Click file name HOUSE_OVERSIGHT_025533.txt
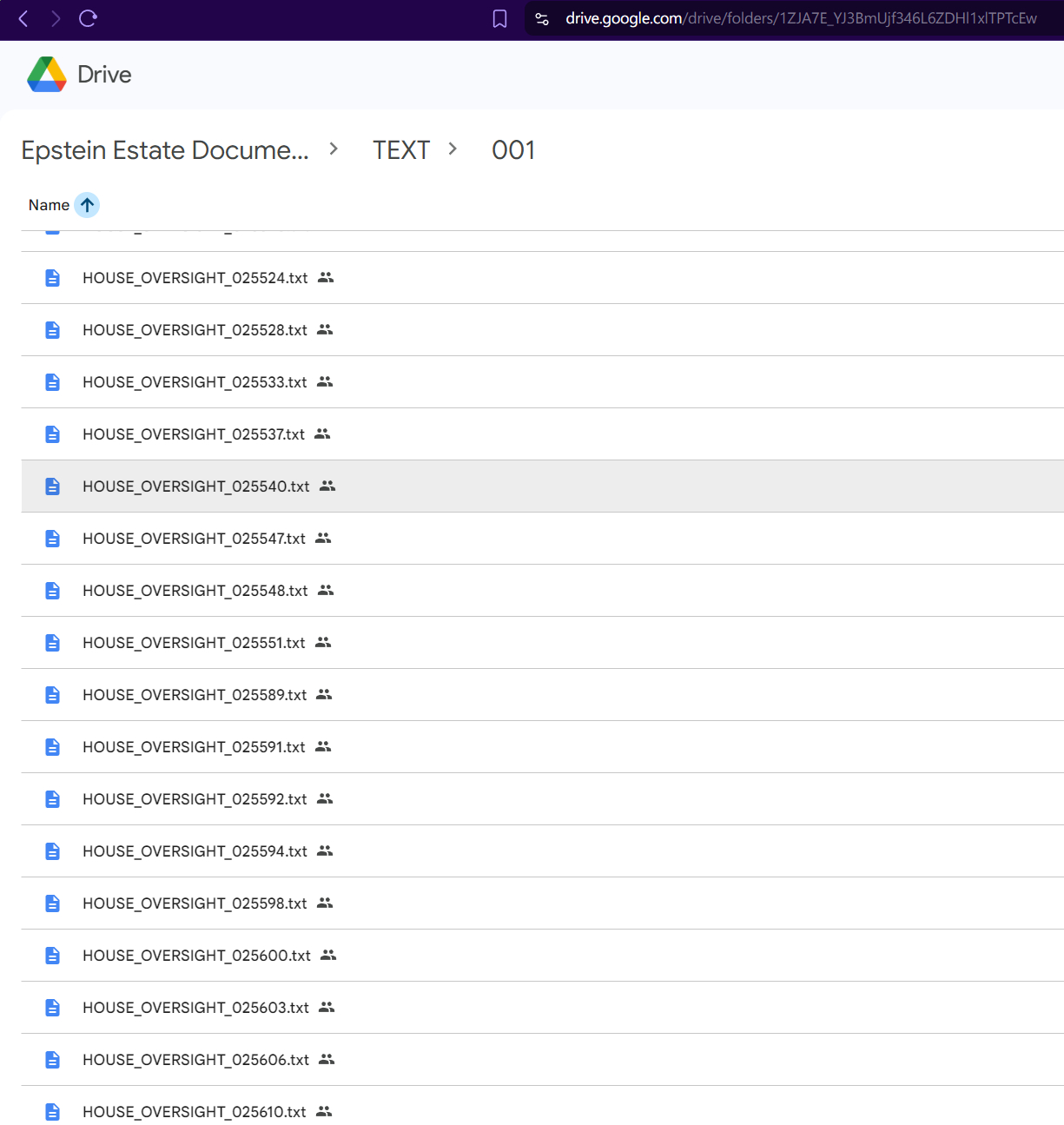Image resolution: width=1064 pixels, height=1125 pixels. 195,382
